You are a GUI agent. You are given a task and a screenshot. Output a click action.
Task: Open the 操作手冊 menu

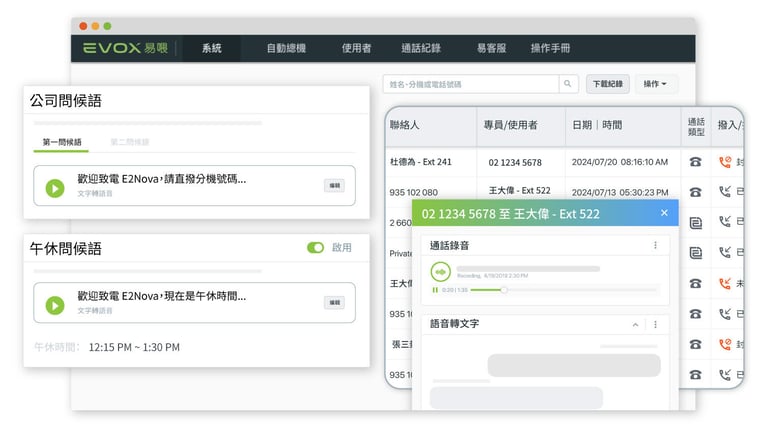(550, 48)
